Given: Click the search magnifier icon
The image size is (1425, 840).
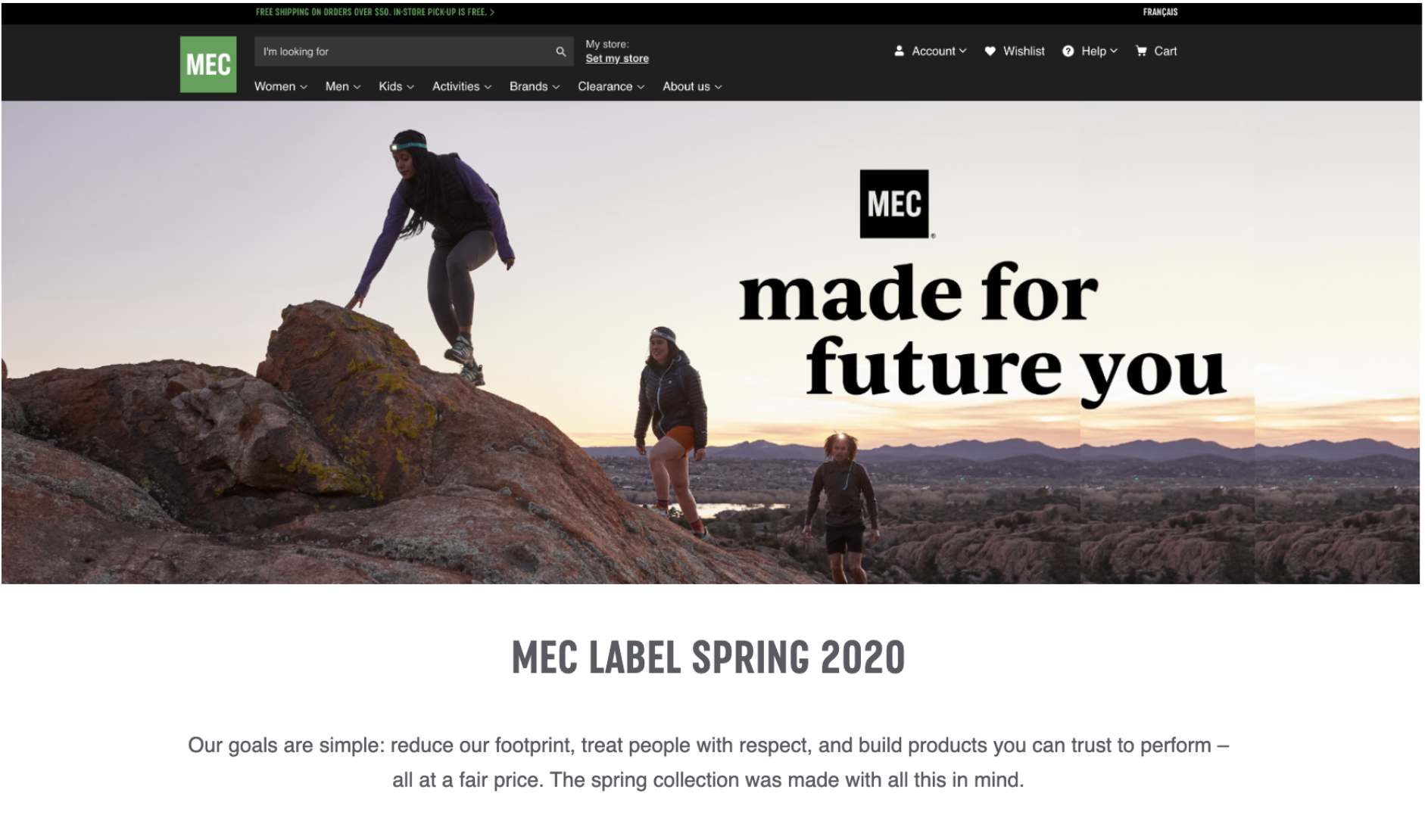Looking at the screenshot, I should click(x=561, y=51).
